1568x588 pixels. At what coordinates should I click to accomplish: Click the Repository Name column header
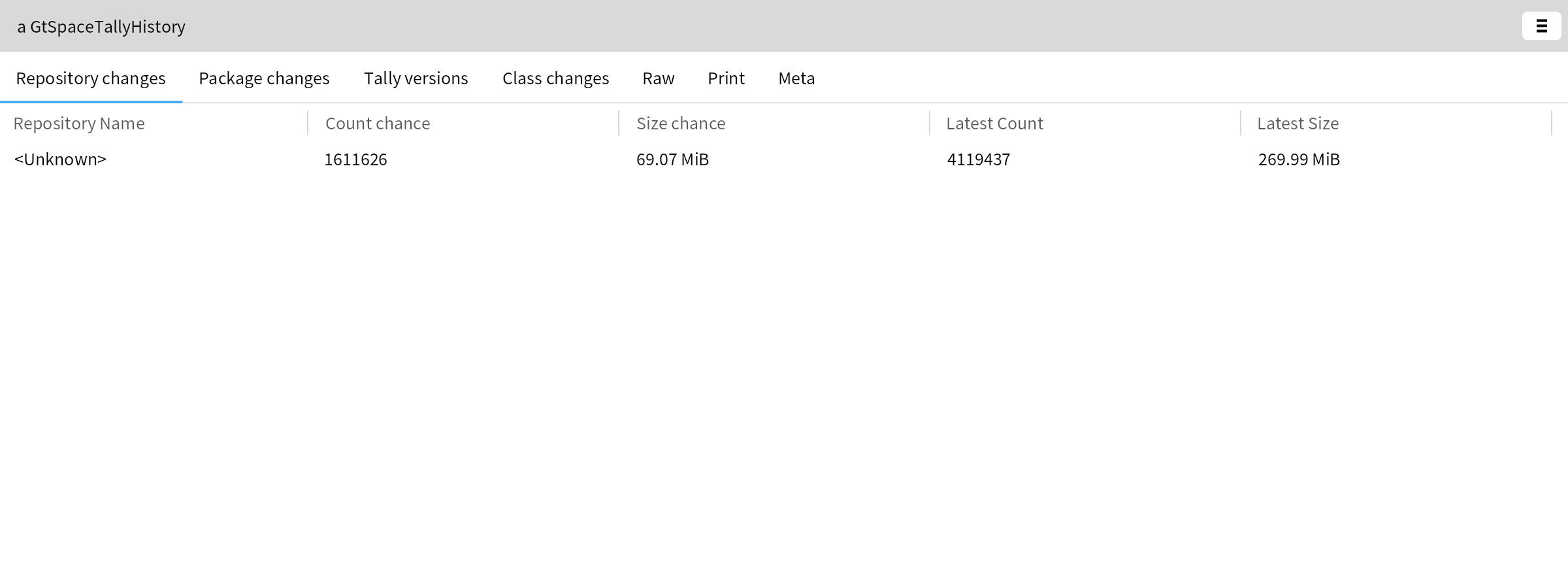(79, 123)
